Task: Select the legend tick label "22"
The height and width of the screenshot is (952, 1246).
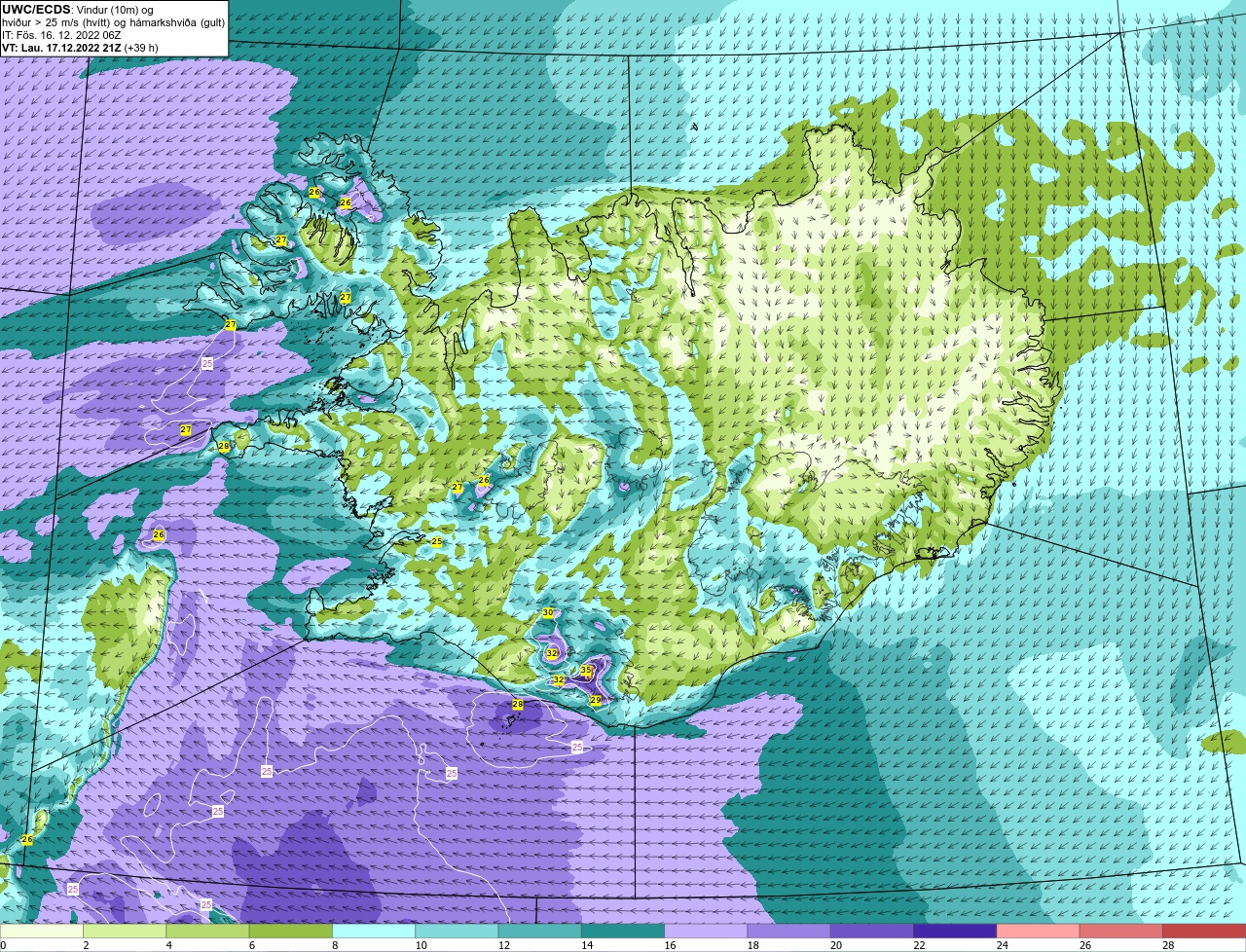Action: tap(919, 945)
